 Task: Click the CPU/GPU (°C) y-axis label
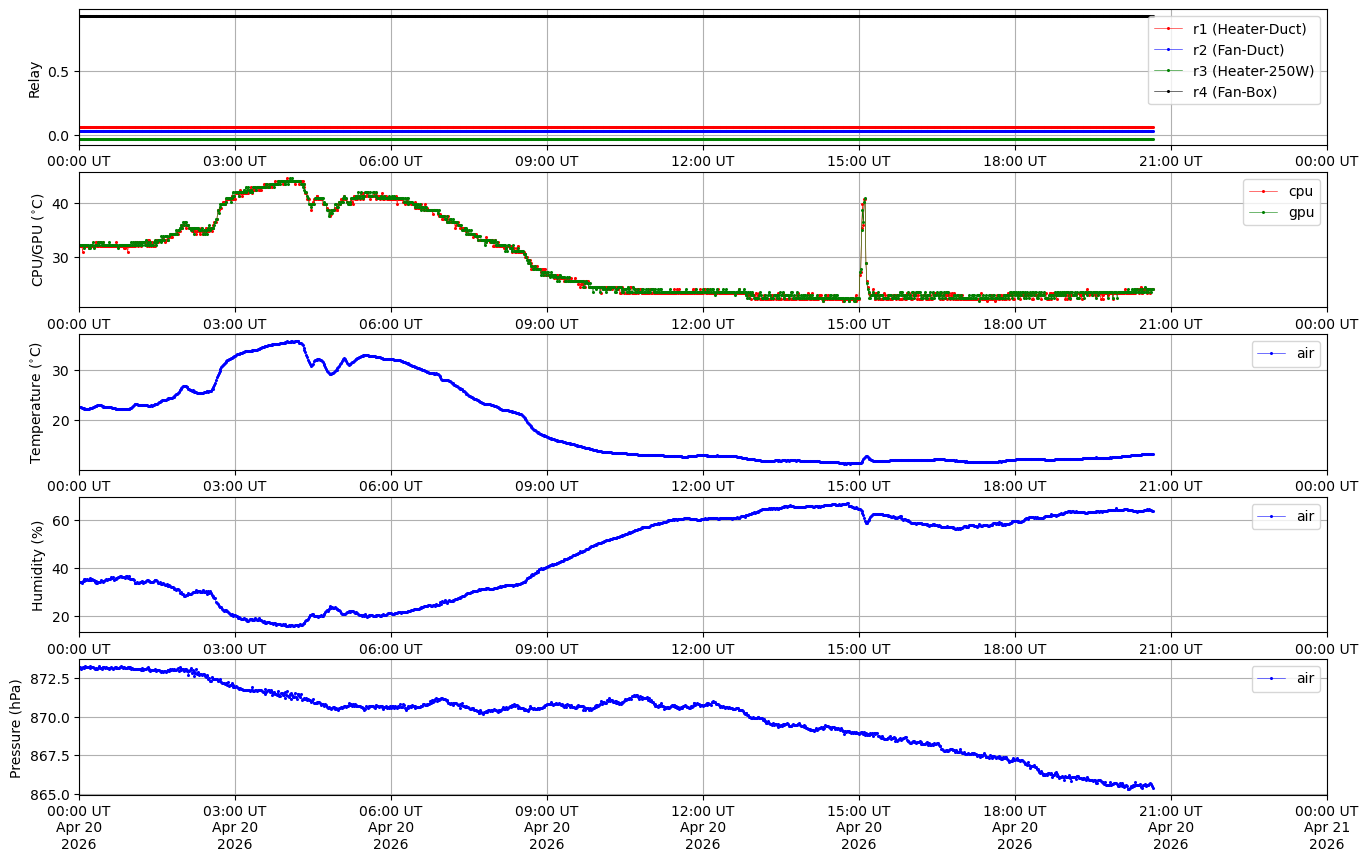[38, 240]
